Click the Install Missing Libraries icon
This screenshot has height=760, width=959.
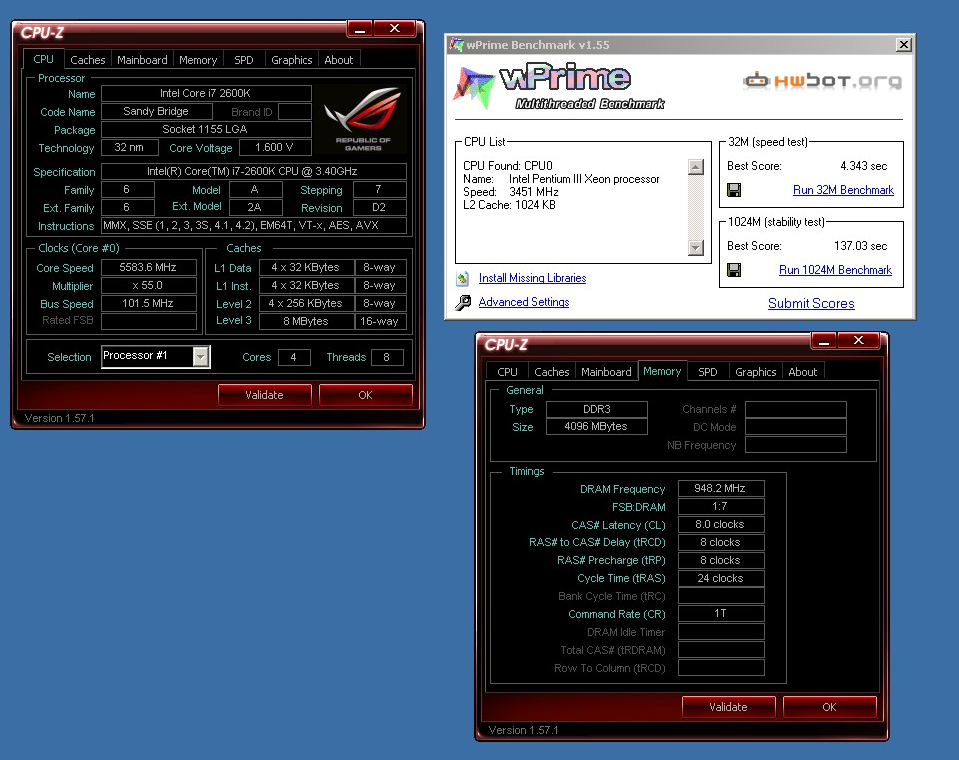(462, 278)
